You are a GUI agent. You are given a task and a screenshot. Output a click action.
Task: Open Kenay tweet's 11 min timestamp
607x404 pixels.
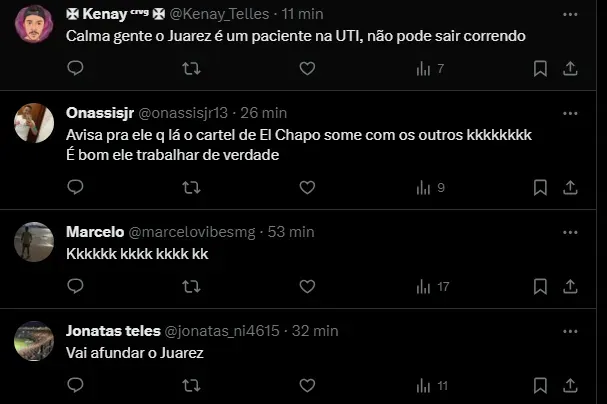298,15
